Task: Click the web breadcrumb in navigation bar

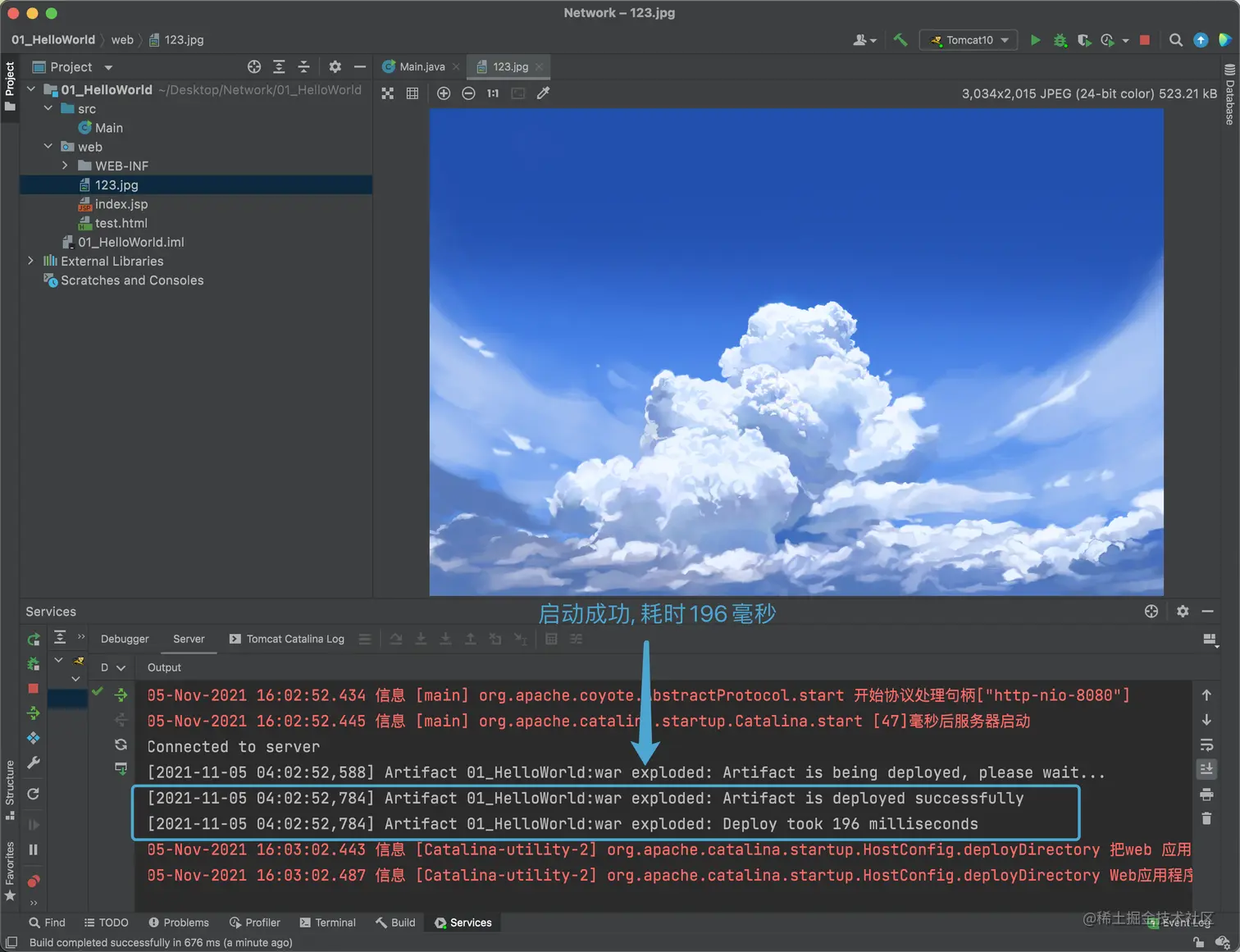Action: (x=122, y=39)
